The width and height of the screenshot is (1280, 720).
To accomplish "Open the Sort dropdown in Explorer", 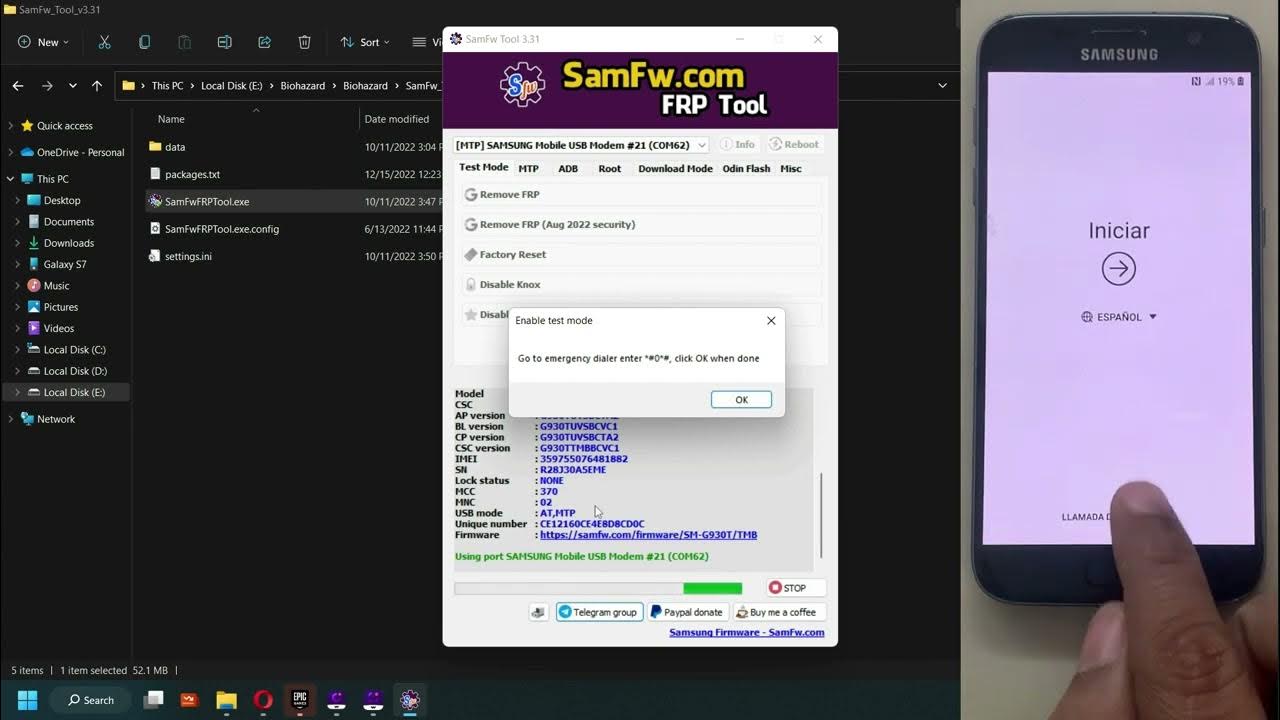I will pos(365,42).
